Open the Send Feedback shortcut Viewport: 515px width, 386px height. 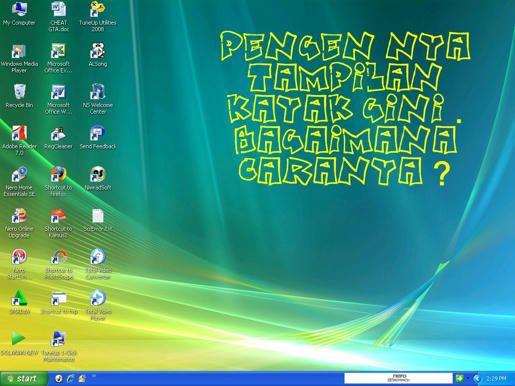(98, 137)
